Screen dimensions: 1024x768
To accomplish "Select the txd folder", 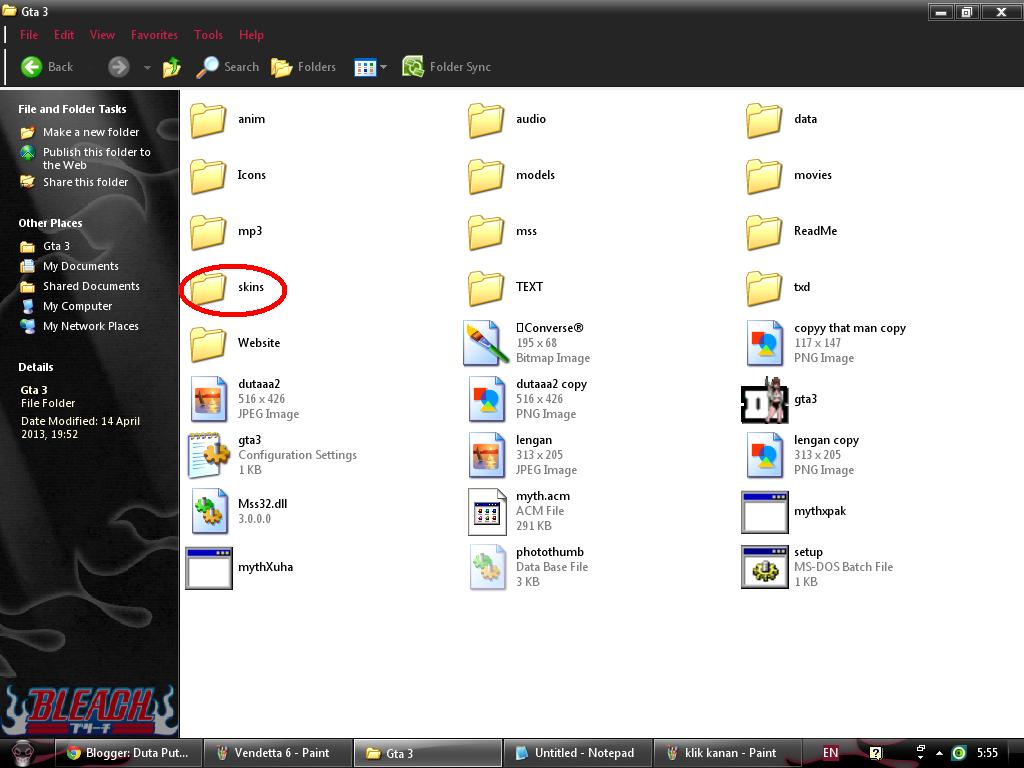I will [x=778, y=288].
